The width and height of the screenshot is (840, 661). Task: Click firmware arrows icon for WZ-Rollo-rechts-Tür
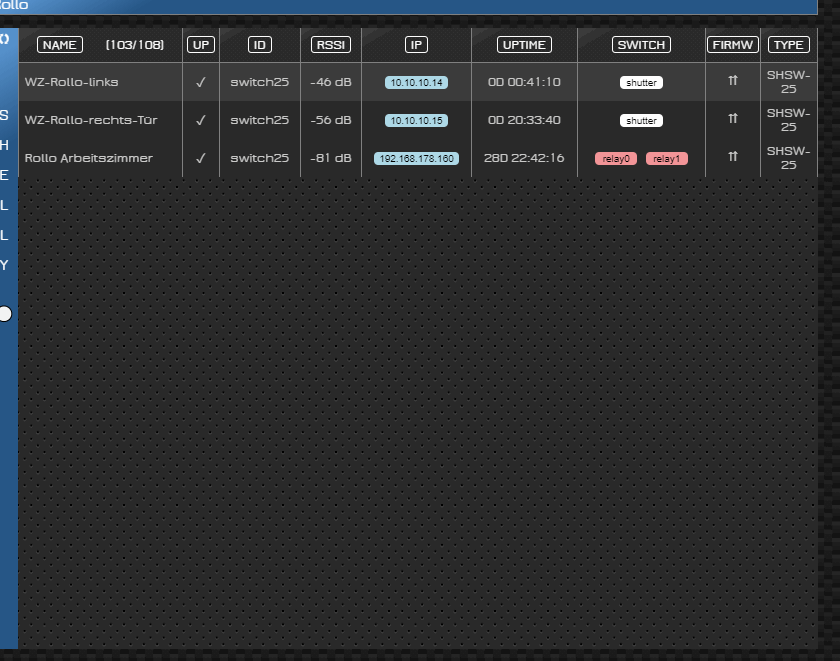click(x=733, y=120)
